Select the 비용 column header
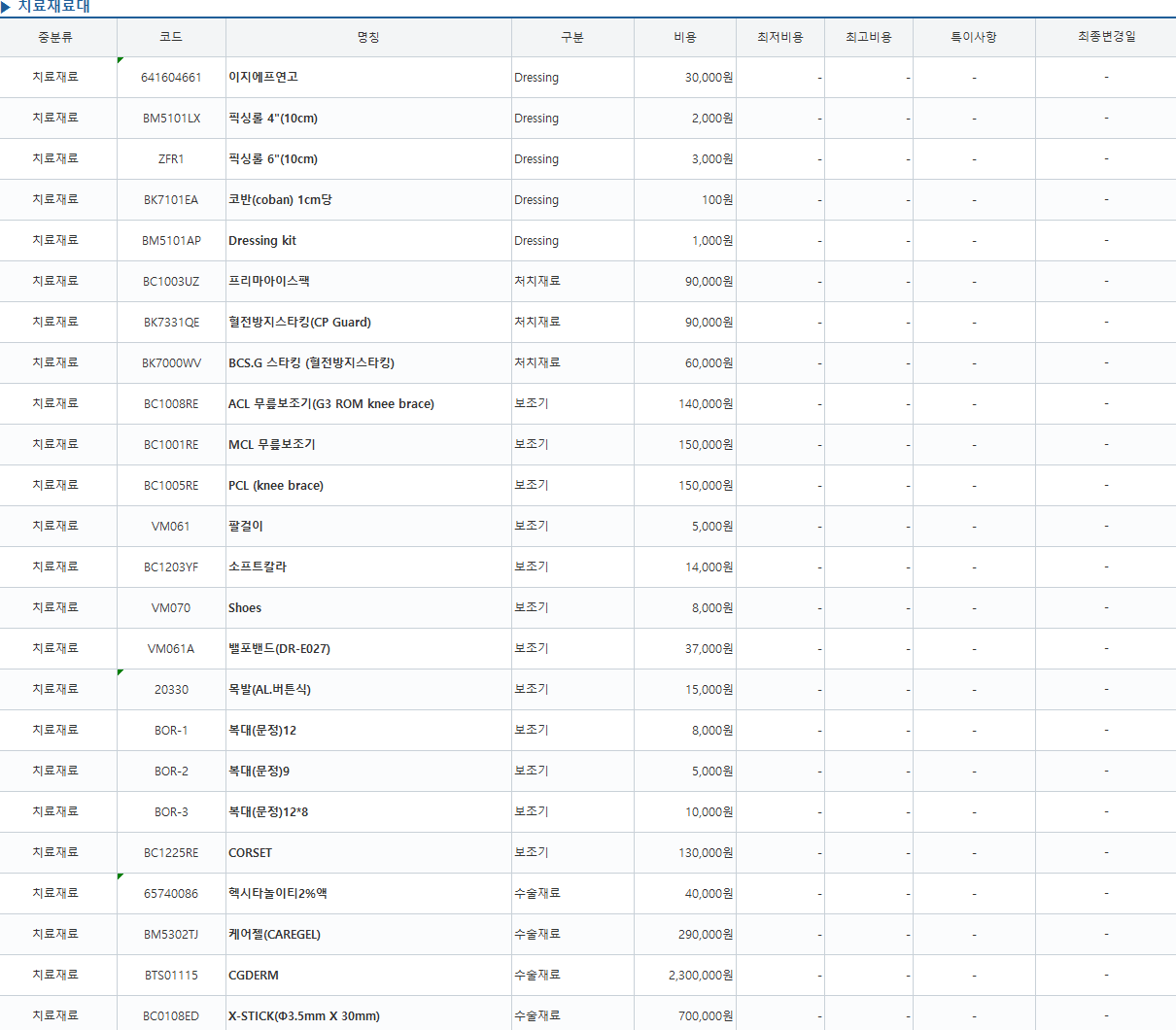The width and height of the screenshot is (1176, 1030). point(685,37)
